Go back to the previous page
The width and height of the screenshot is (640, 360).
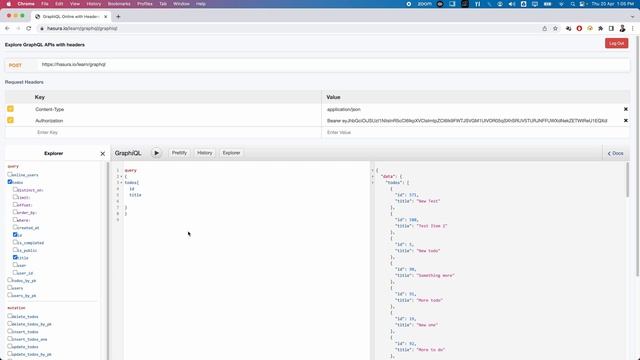click(x=7, y=29)
